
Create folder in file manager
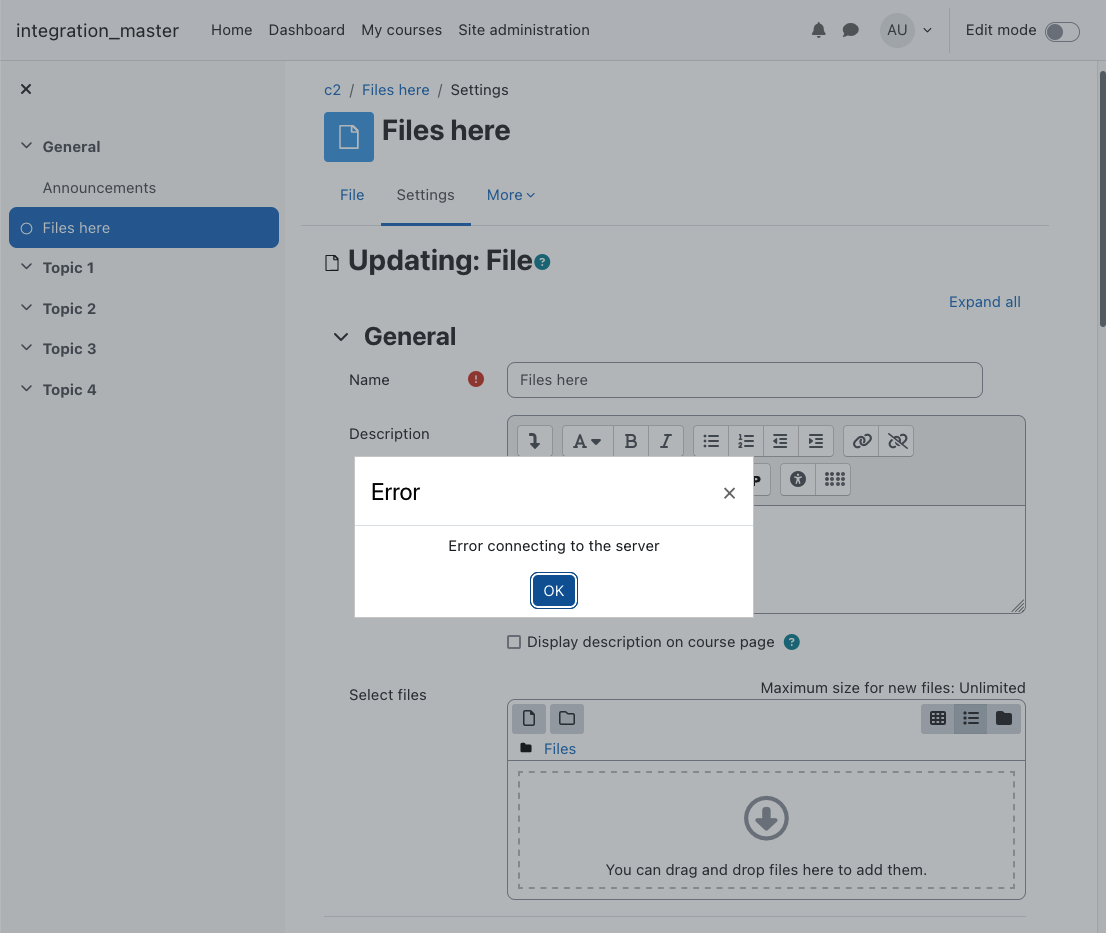pyautogui.click(x=566, y=719)
